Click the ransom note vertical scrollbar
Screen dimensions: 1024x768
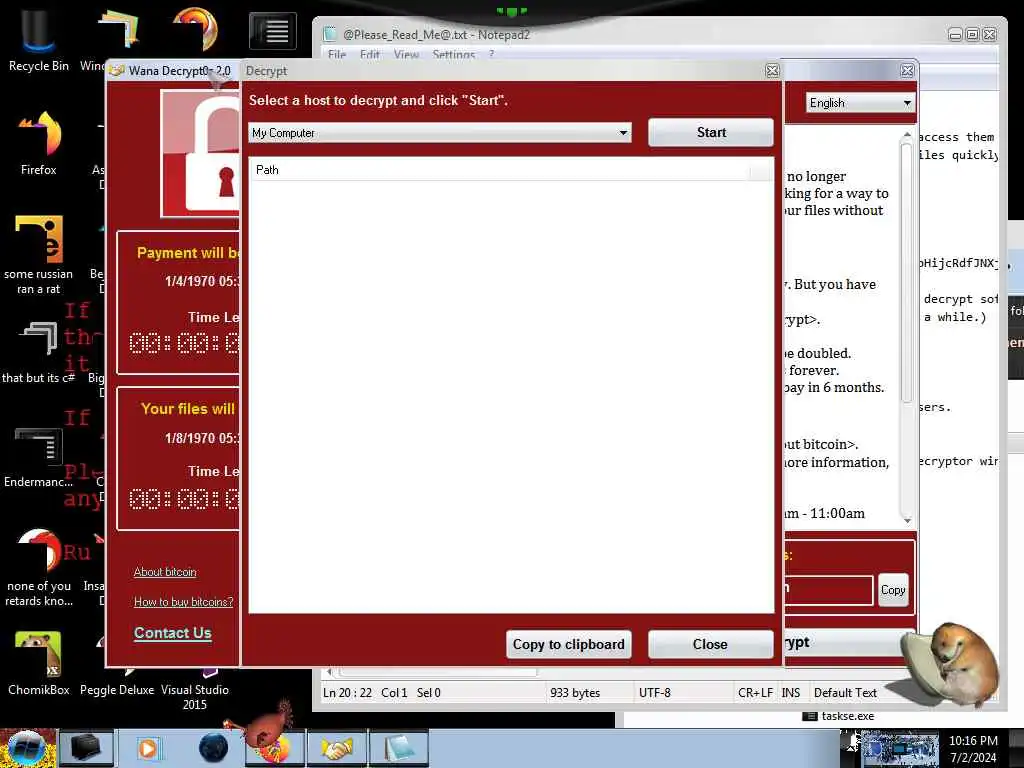pos(906,274)
